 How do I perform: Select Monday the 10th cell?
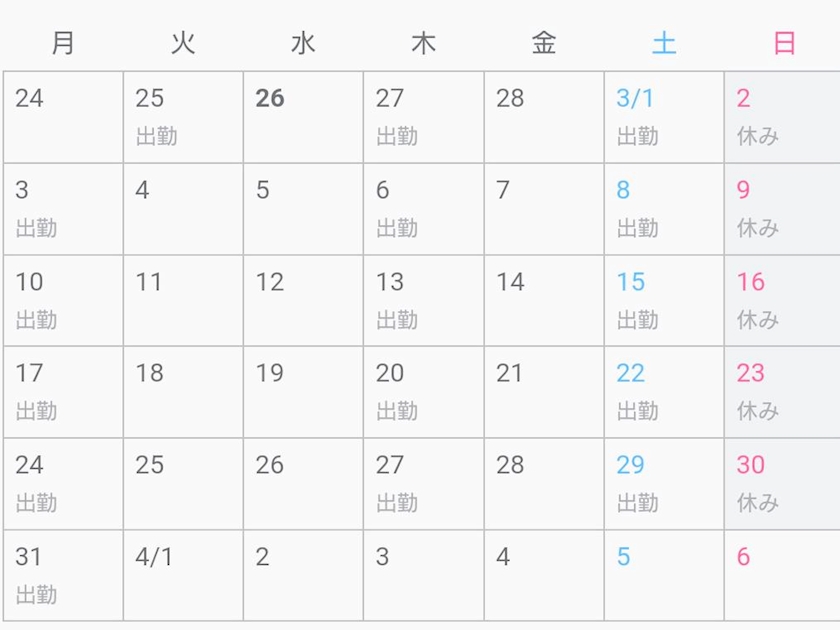click(x=63, y=301)
